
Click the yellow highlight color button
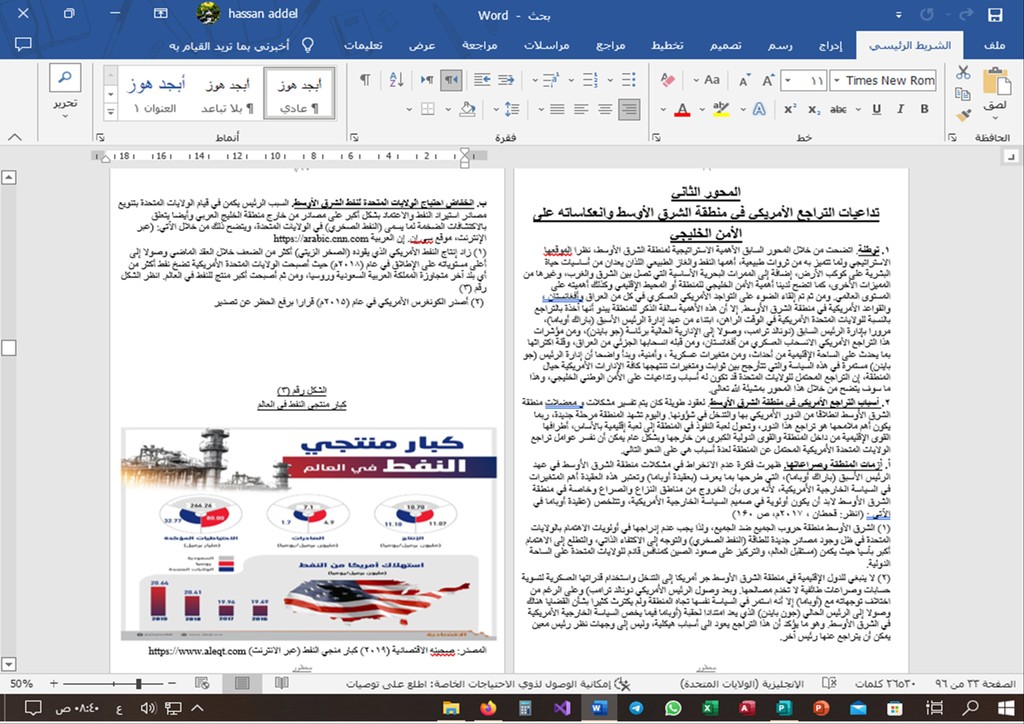coord(720,109)
